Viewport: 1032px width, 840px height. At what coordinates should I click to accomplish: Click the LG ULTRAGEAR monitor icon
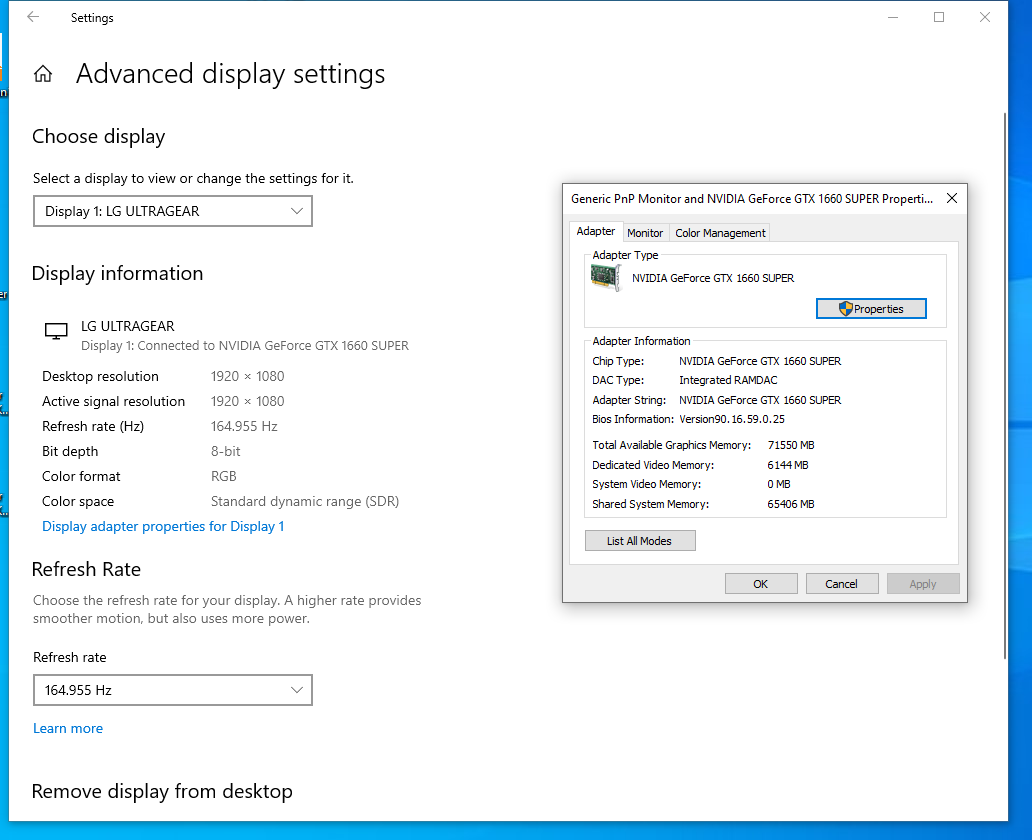tap(56, 331)
